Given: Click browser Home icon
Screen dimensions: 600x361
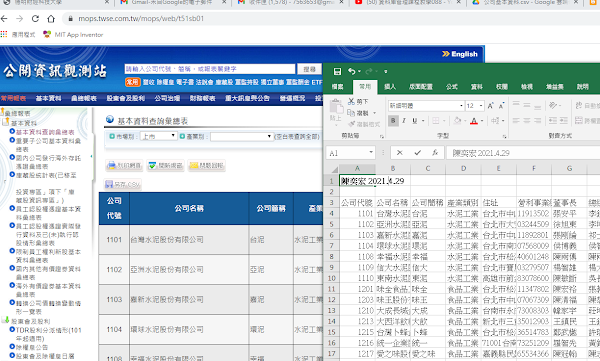Looking at the screenshot, I should coord(51,19).
